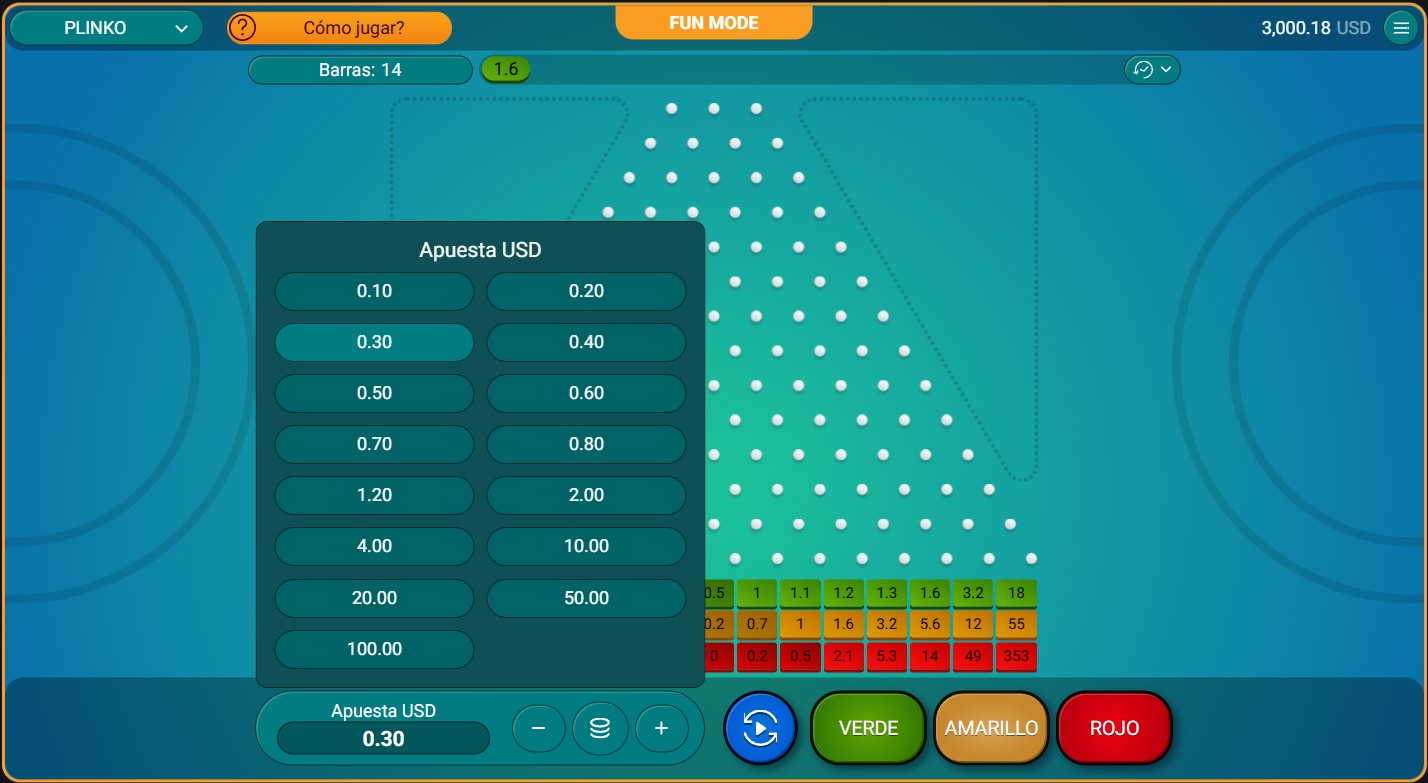Image resolution: width=1428 pixels, height=783 pixels.
Task: Click the yellow 5.6 multiplier cell
Action: 930,624
